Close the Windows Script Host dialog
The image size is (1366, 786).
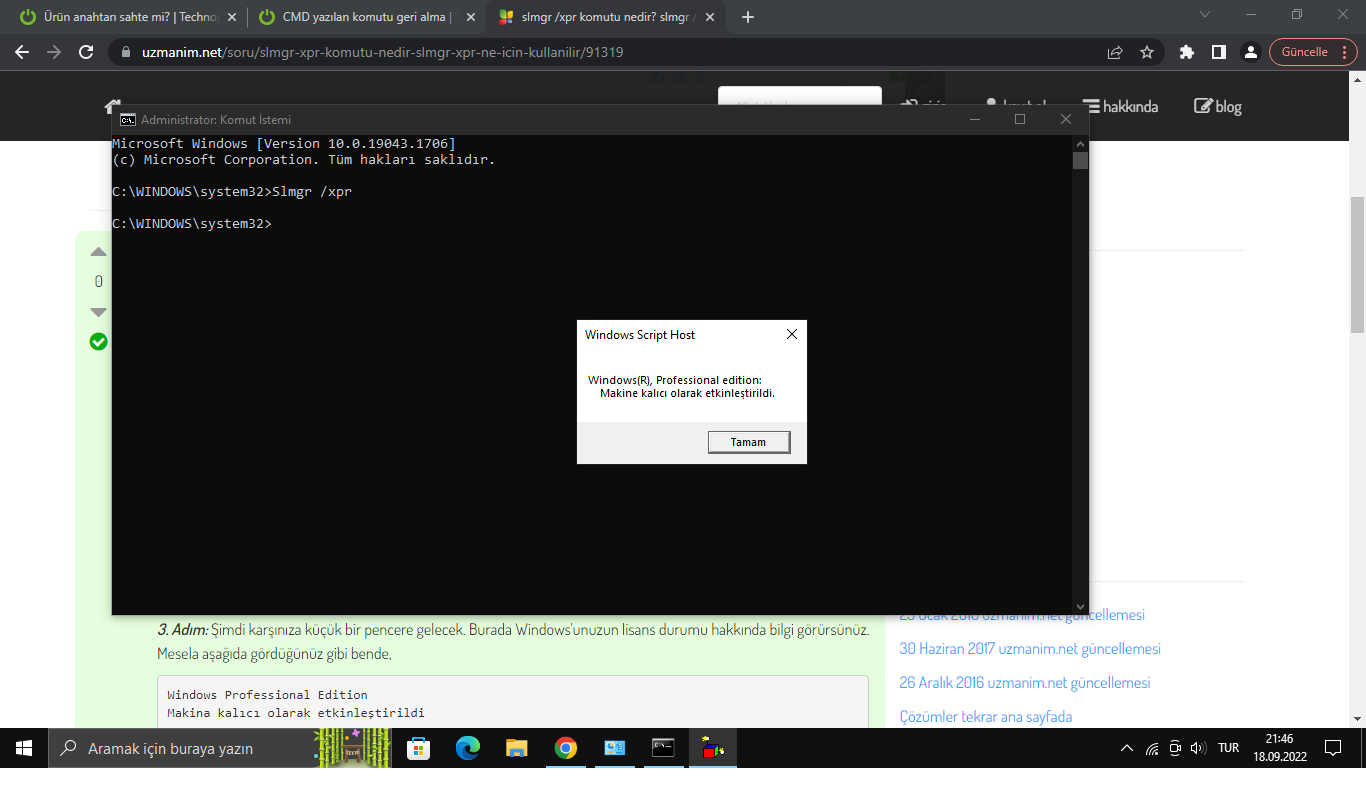tap(792, 334)
